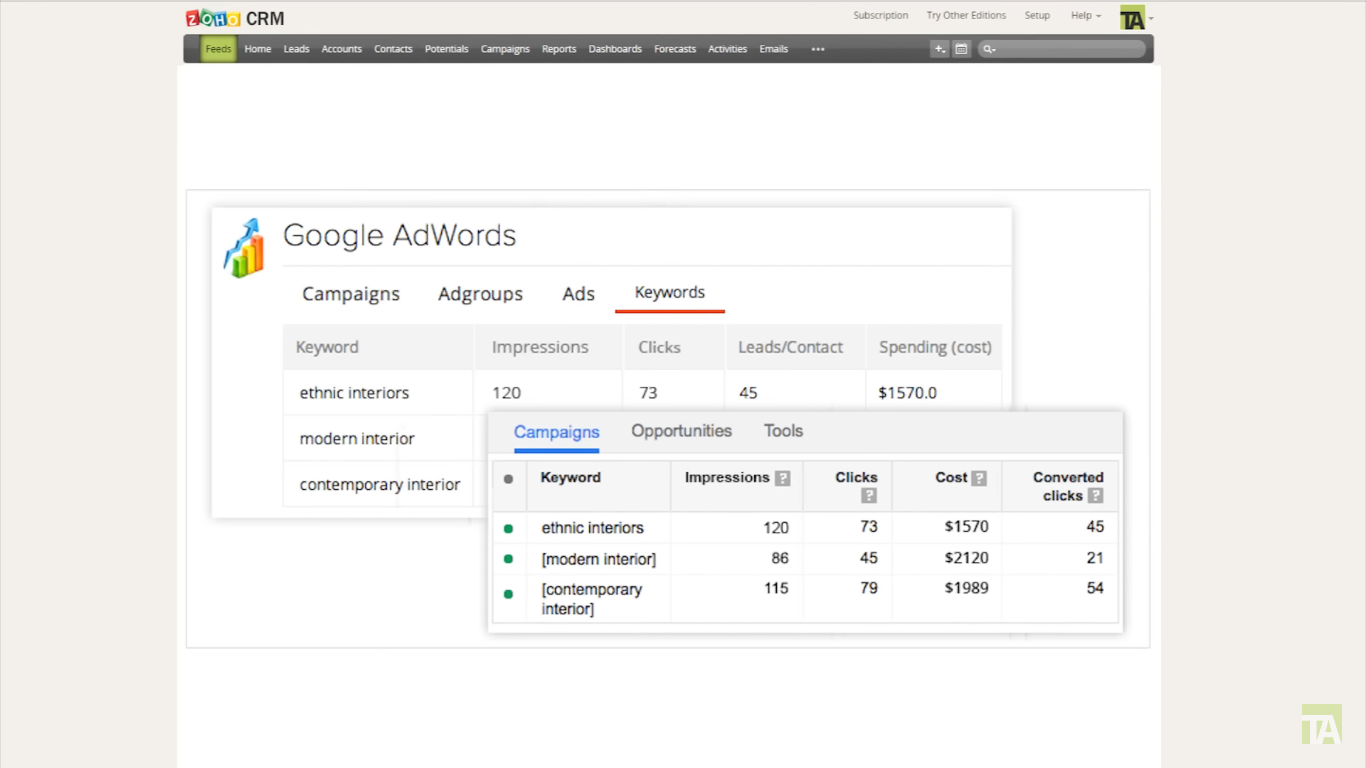Click help icon beside Converted clicks
1366x768 pixels.
pyautogui.click(x=1096, y=495)
